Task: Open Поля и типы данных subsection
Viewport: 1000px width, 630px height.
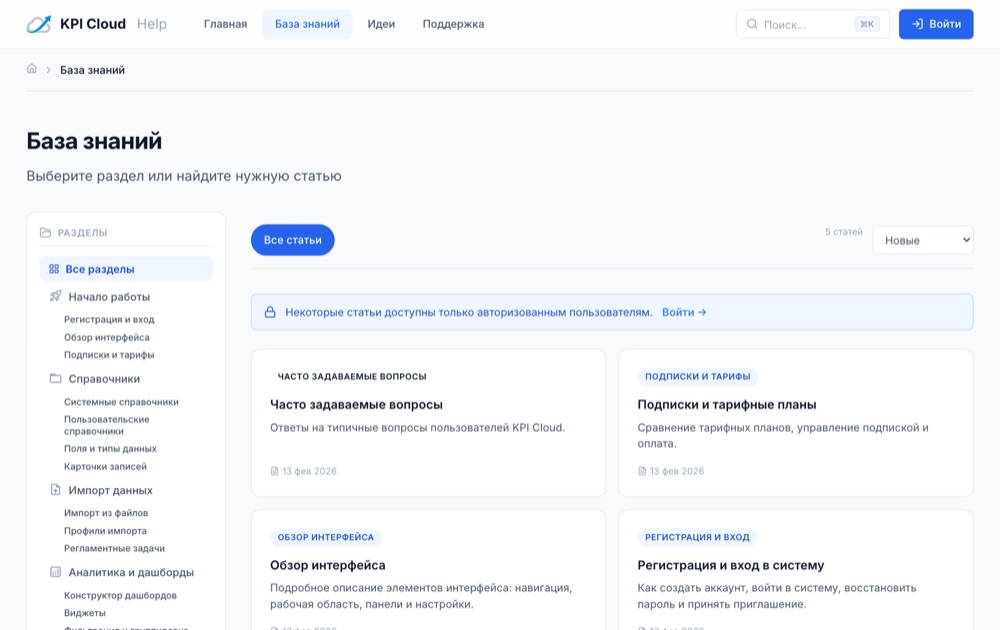Action: point(110,448)
